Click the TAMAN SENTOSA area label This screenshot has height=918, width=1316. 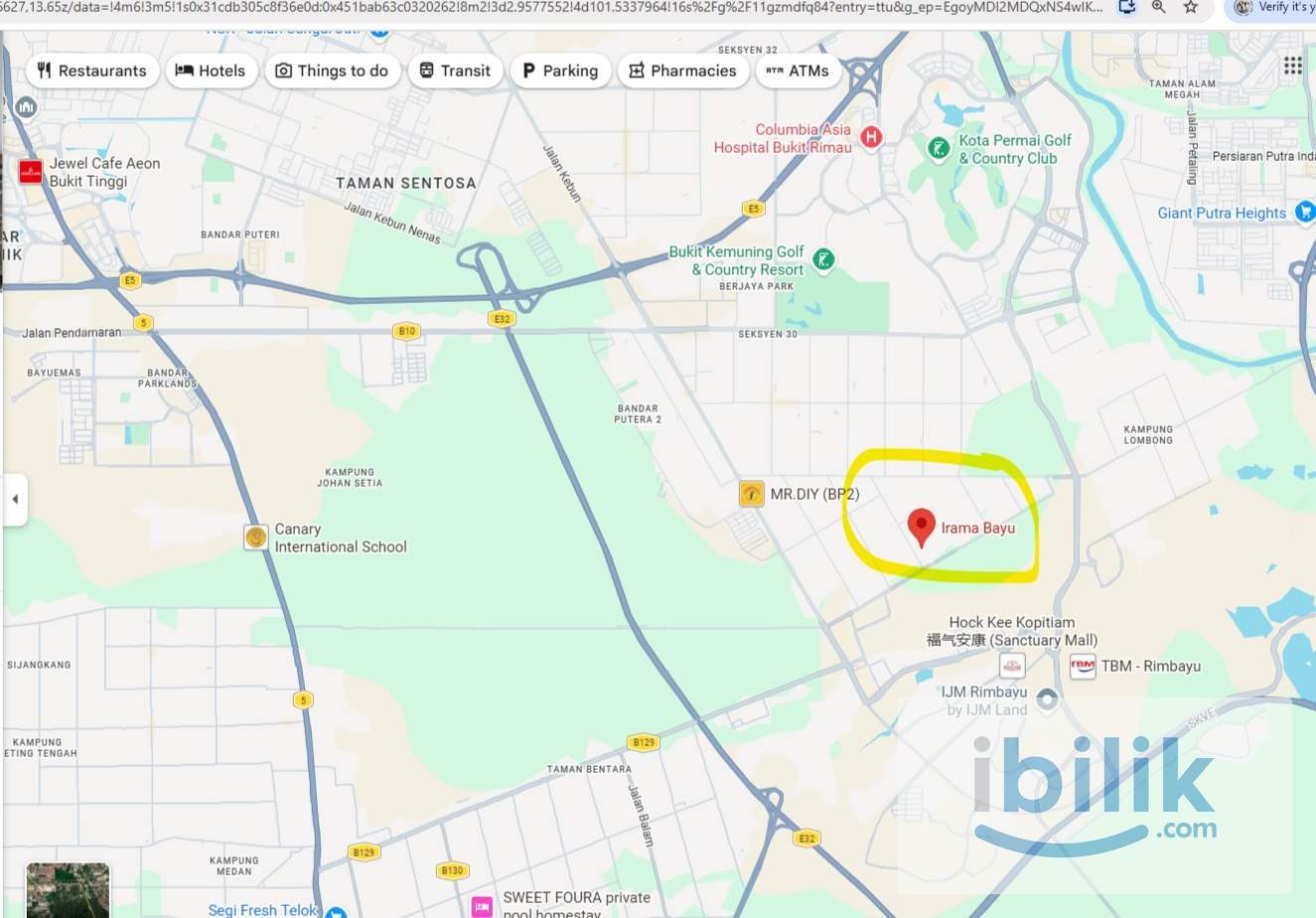tap(406, 183)
